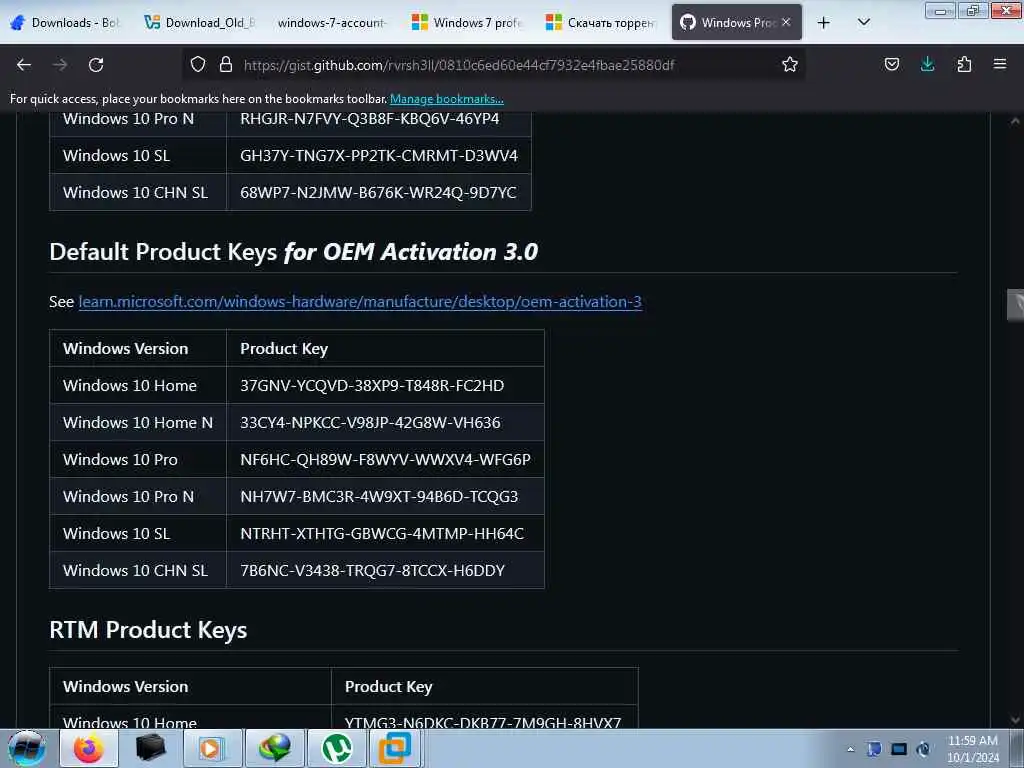Screen dimensions: 1024x768
Task: Switch to the Download_Old tab
Action: 200,22
